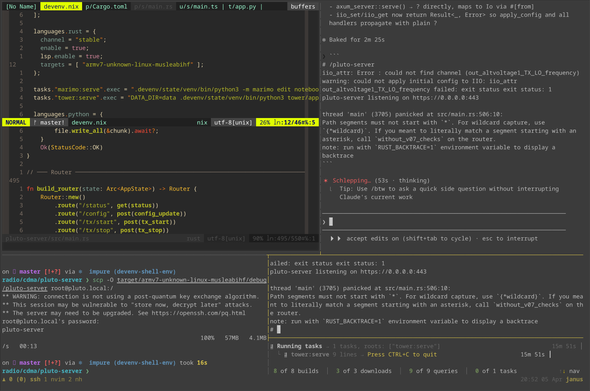The width and height of the screenshot is (590, 391).
Task: Click the accept edits mode arrows icon
Action: point(335,238)
